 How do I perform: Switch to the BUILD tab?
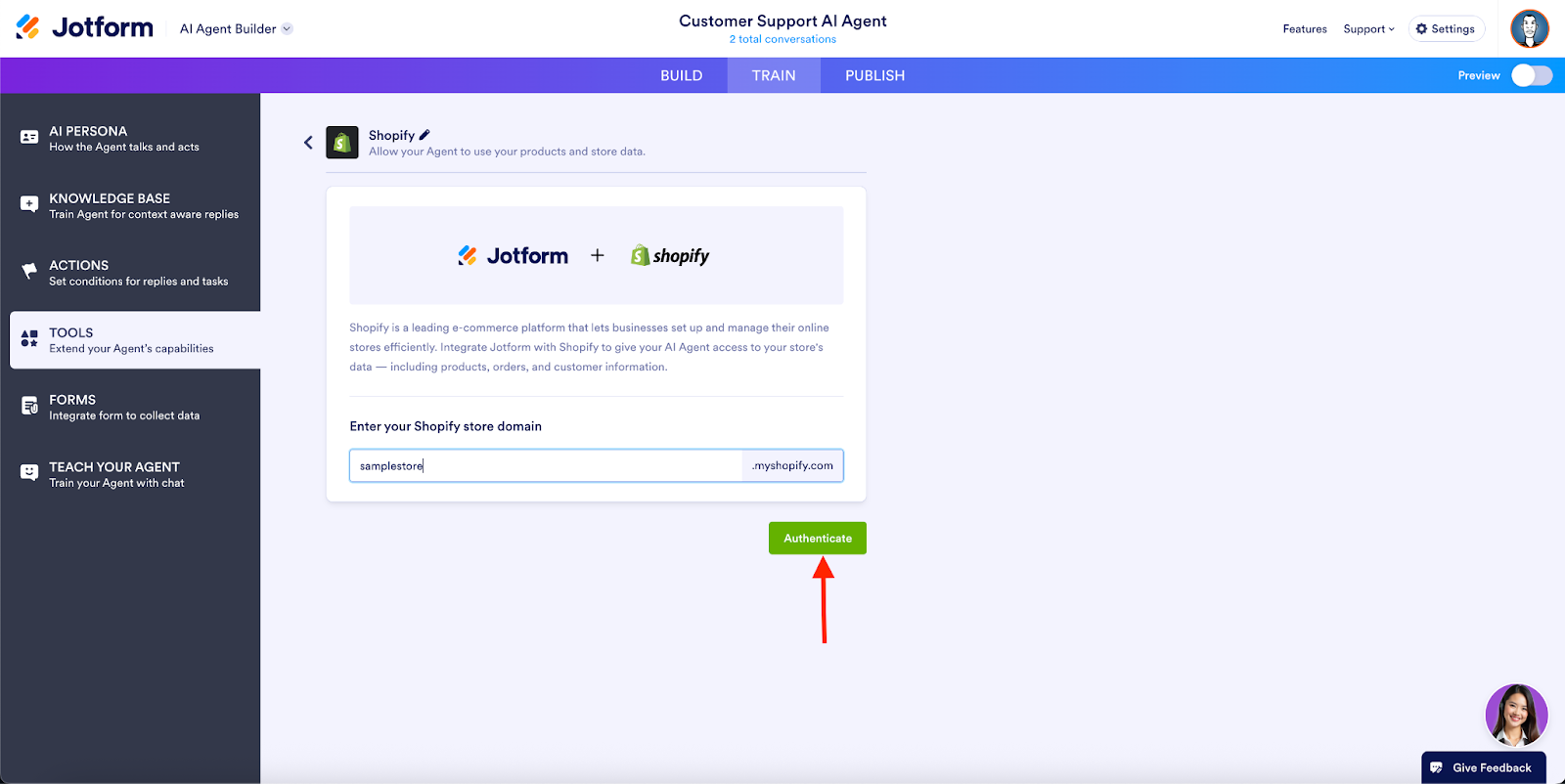681,75
